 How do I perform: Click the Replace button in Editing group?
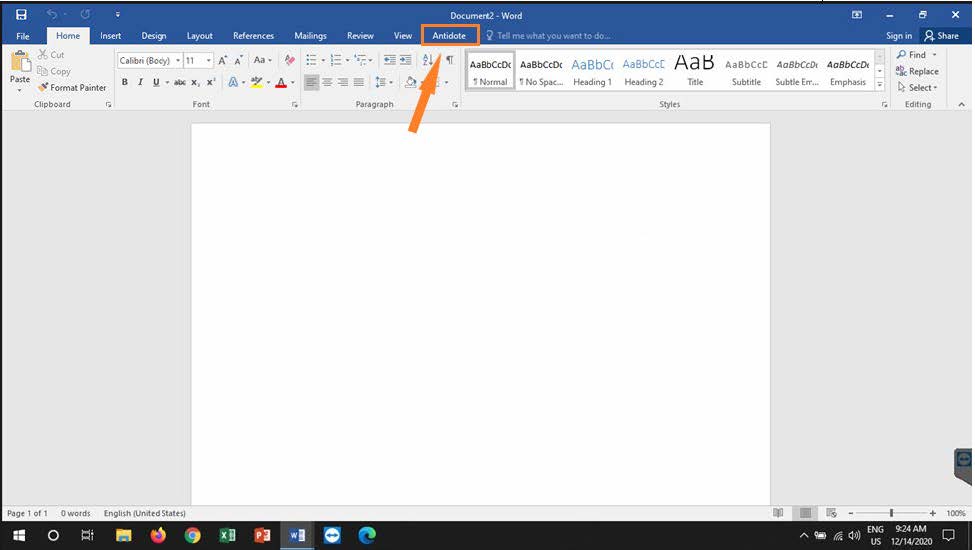[x=917, y=71]
